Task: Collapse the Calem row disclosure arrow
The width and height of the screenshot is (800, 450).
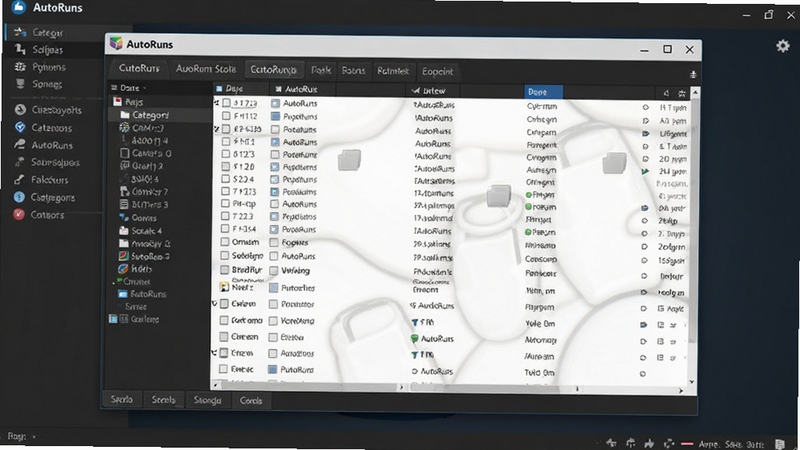Action: point(215,304)
